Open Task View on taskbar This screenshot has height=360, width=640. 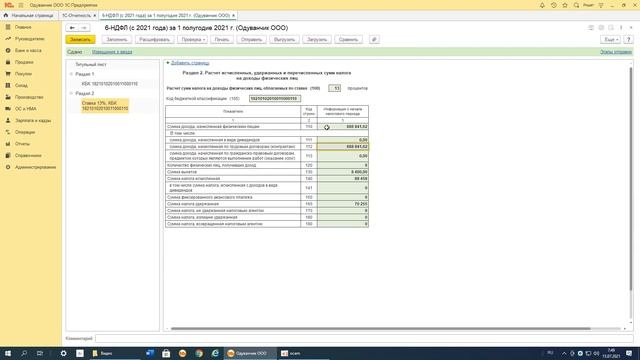point(40,353)
